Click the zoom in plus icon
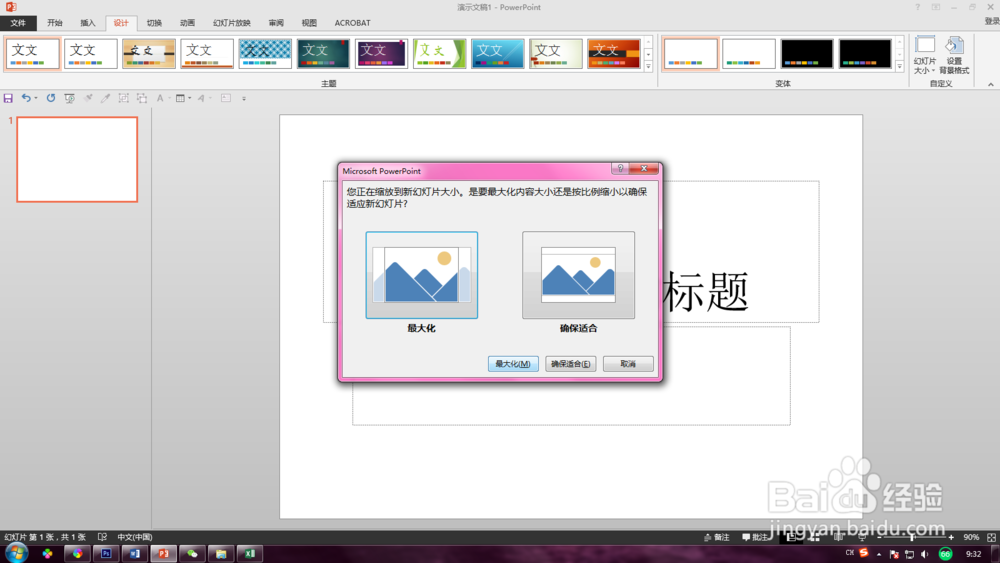Screen dimensions: 1000x563 click(951, 537)
